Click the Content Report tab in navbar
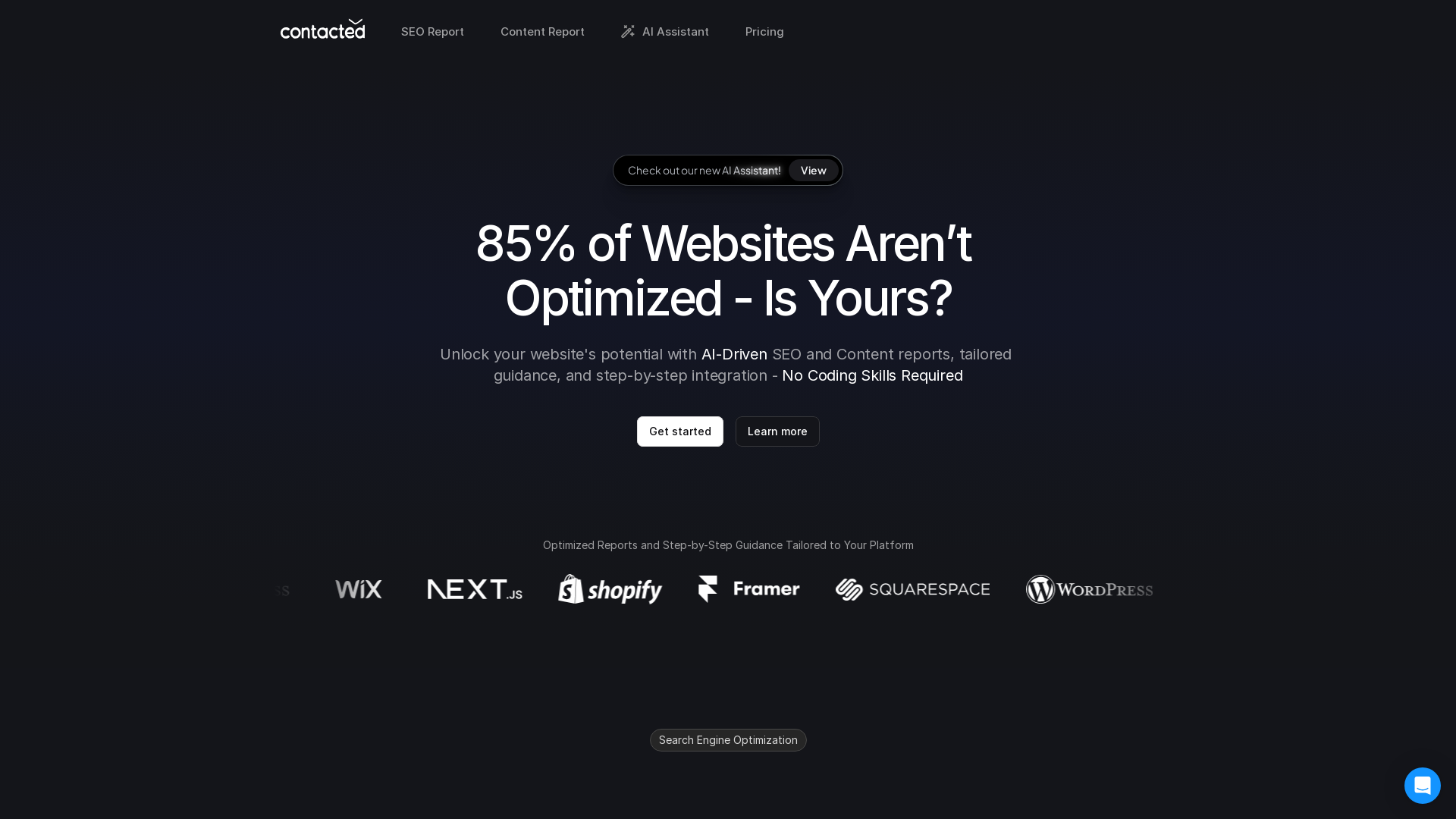The image size is (1456, 819). (x=542, y=32)
